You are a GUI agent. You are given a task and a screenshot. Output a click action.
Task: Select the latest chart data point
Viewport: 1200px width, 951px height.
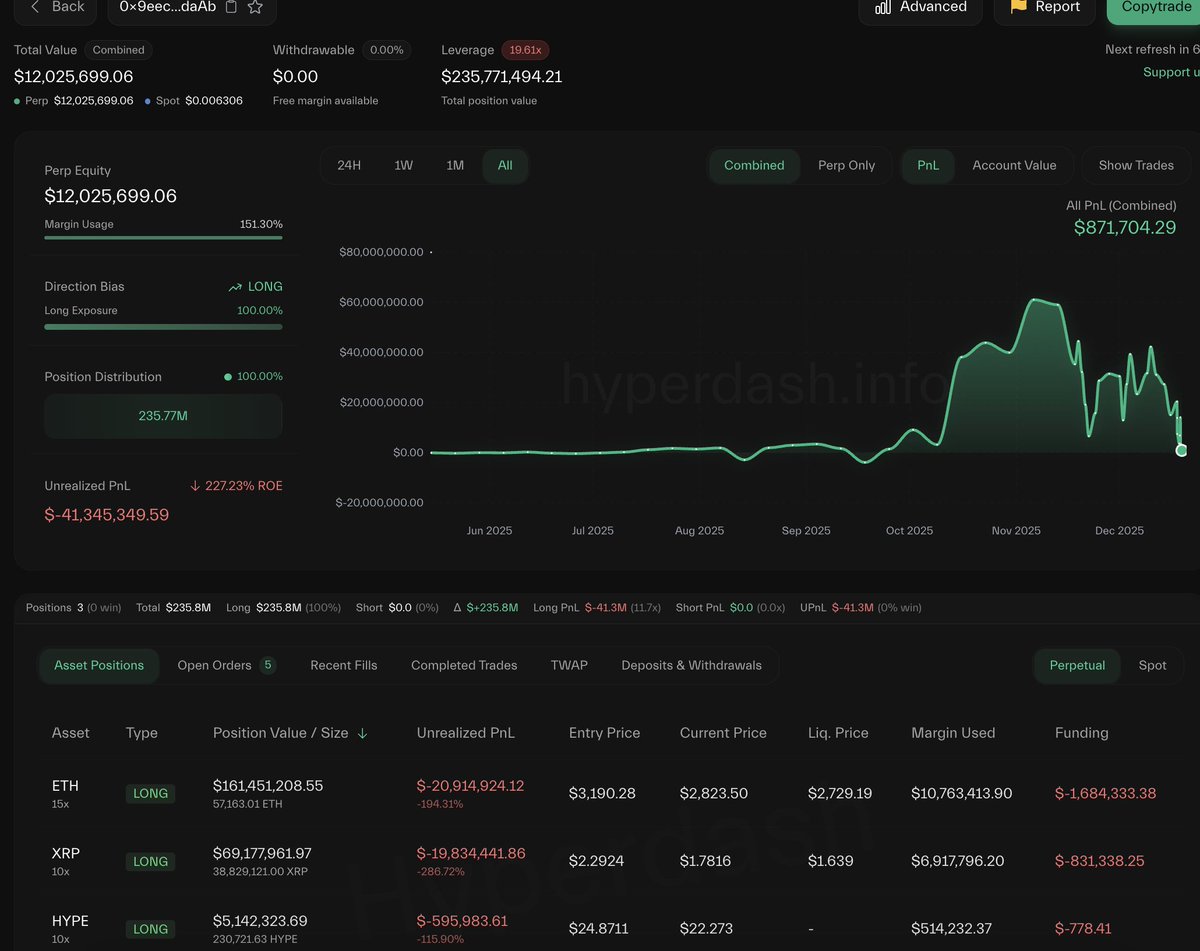point(1181,451)
